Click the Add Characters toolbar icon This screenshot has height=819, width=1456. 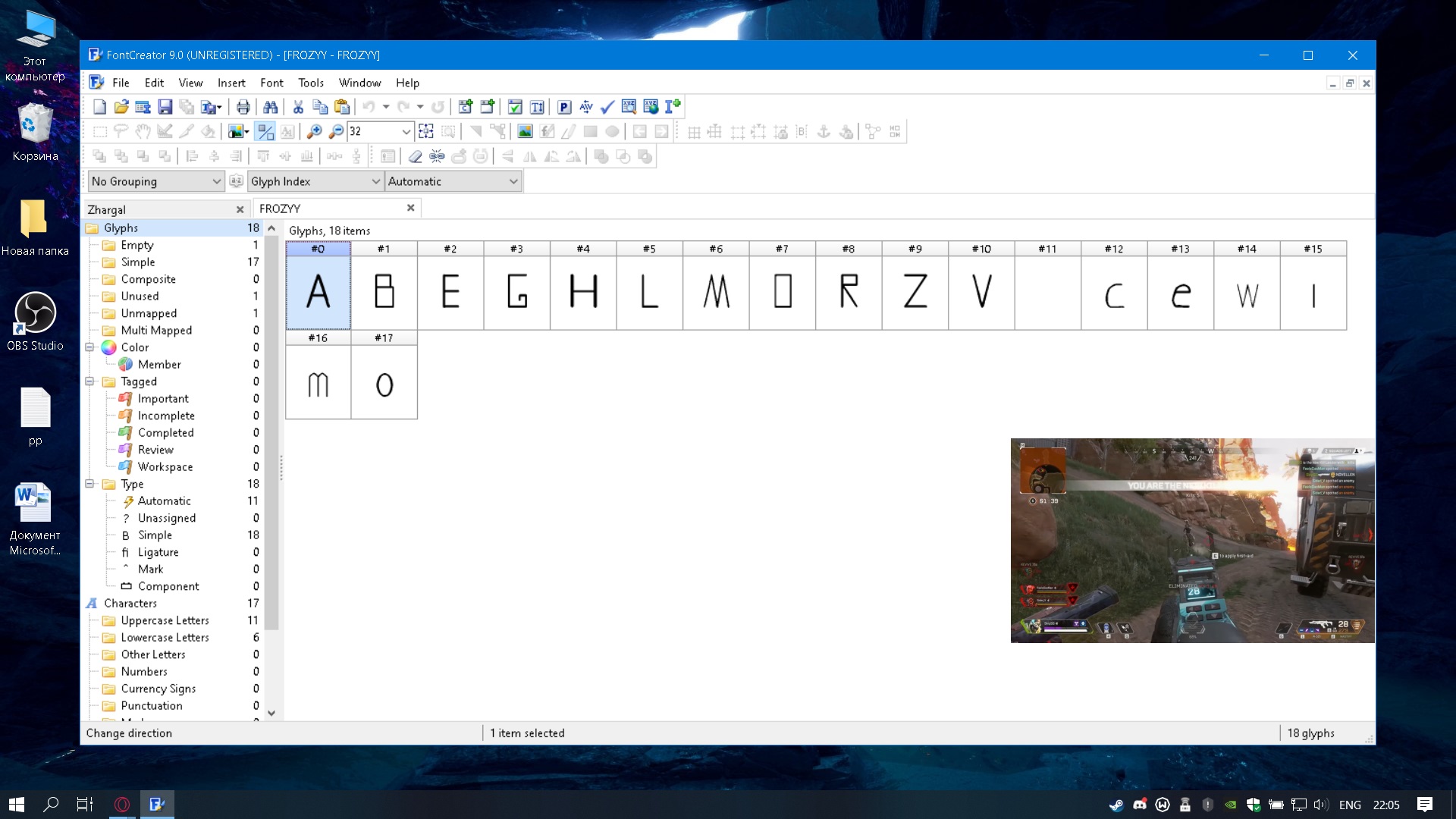point(466,107)
